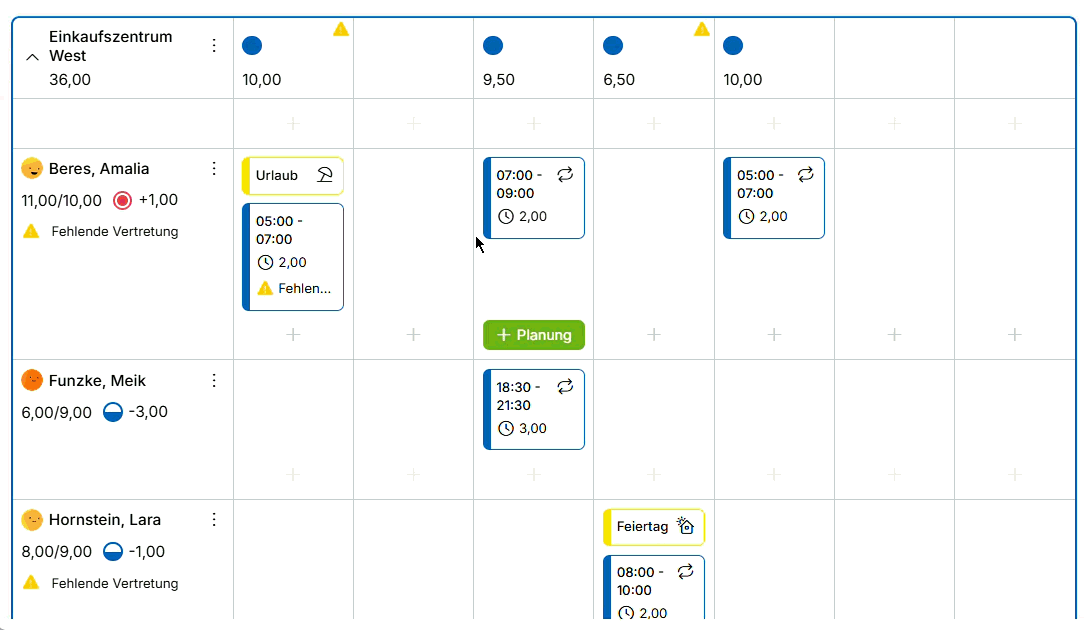Image resolution: width=1084 pixels, height=630 pixels.
Task: Select the Urlaub absence card
Action: tap(292, 176)
